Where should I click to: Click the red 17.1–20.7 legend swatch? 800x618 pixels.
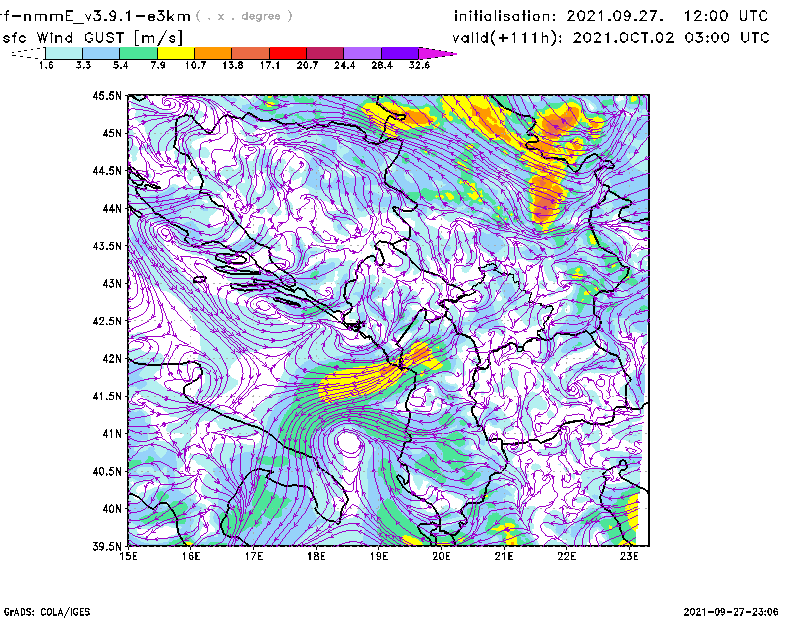pos(288,53)
